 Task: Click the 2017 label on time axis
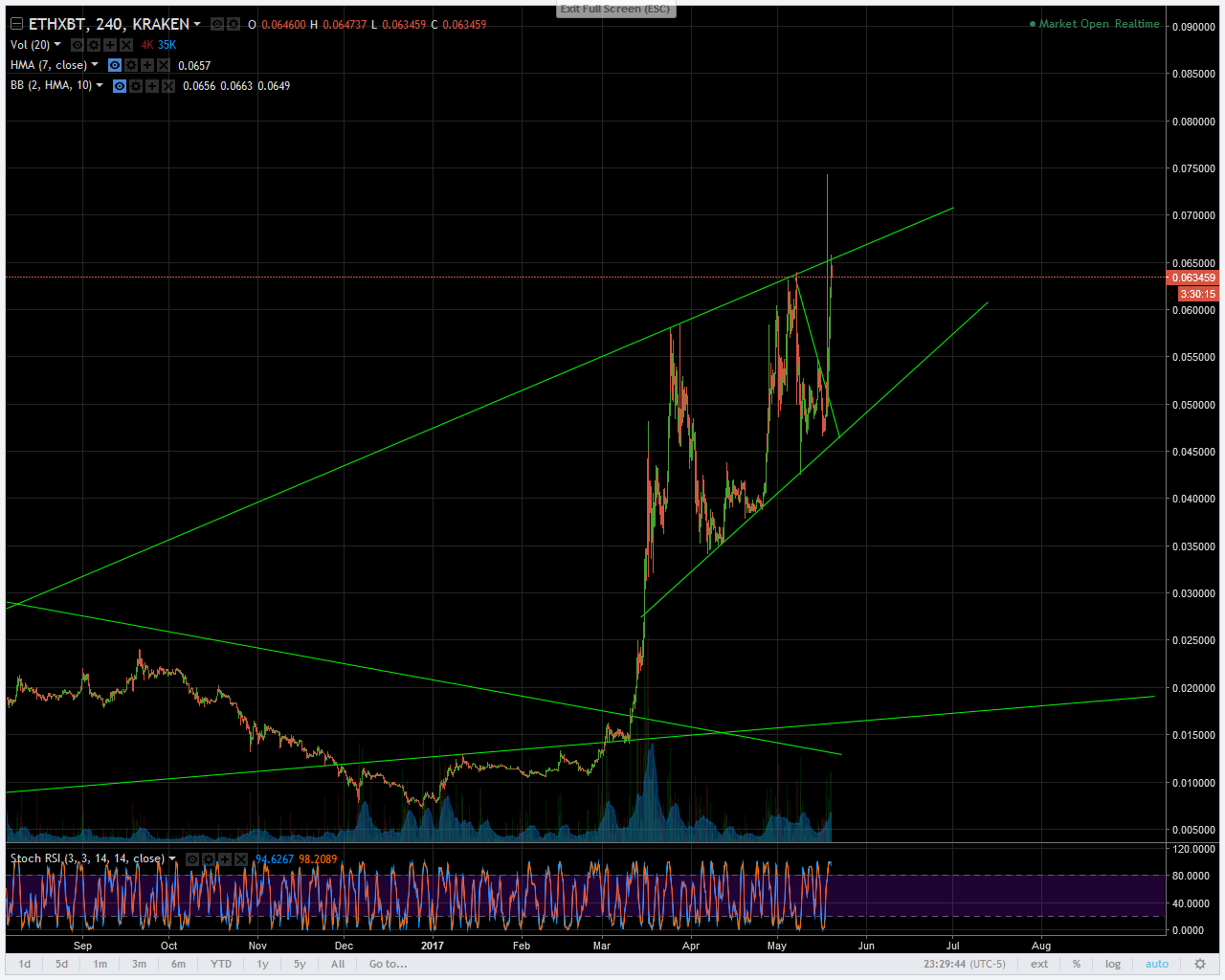(433, 946)
